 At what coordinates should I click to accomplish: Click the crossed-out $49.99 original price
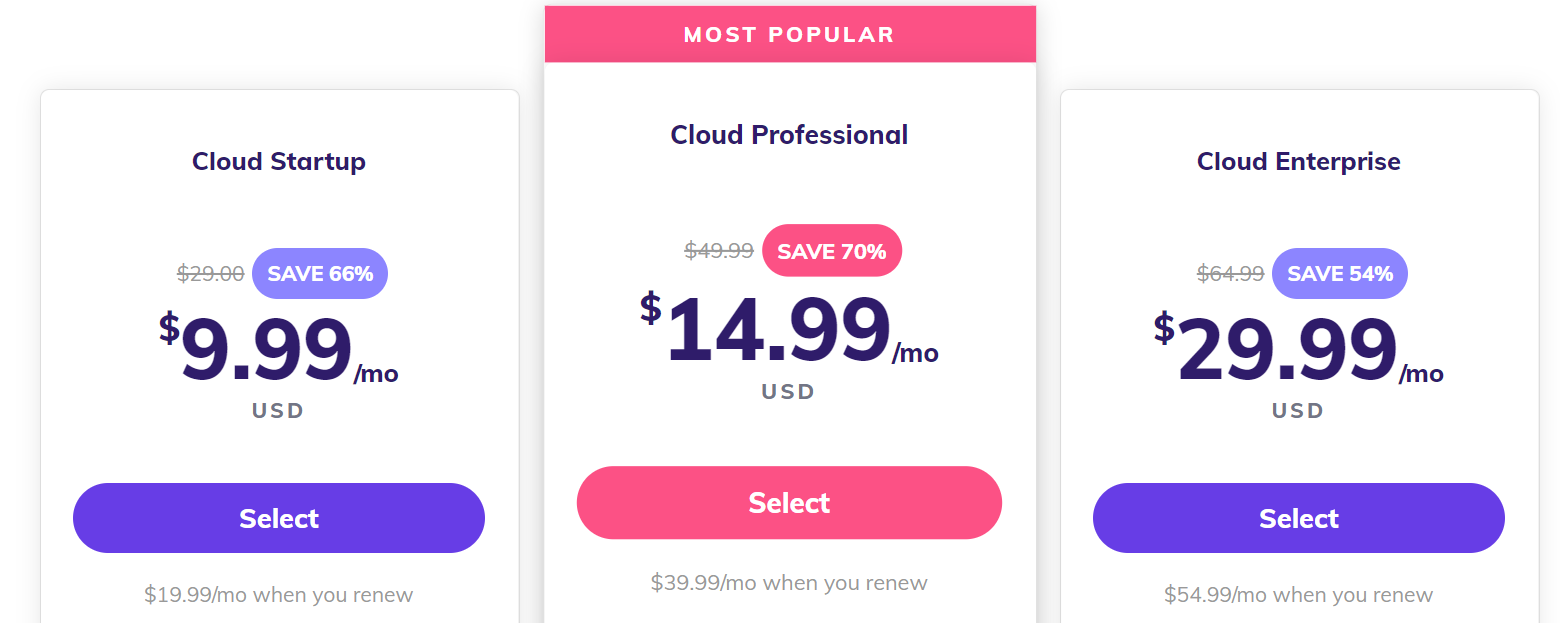pyautogui.click(x=719, y=250)
